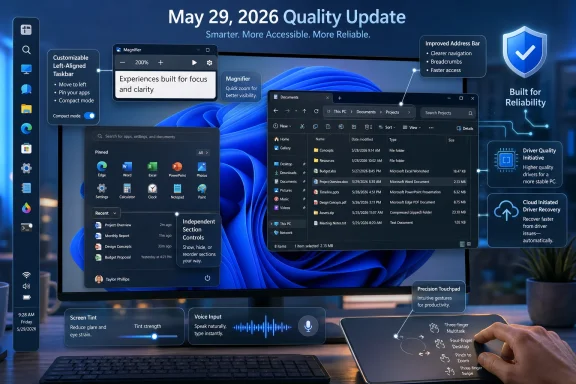Expand the This PC node in the navigation pane
This screenshot has height=384, width=576.
pos(272,223)
